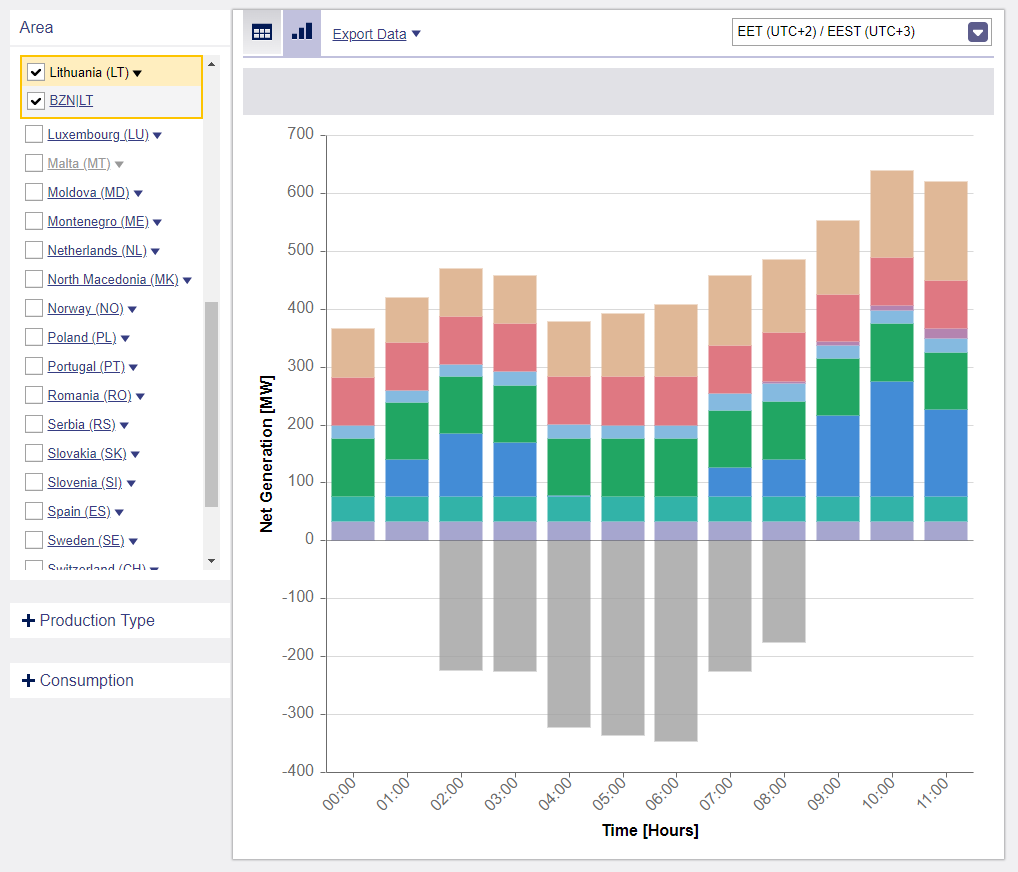Open the Consumption section
The image size is (1018, 872).
tap(86, 681)
